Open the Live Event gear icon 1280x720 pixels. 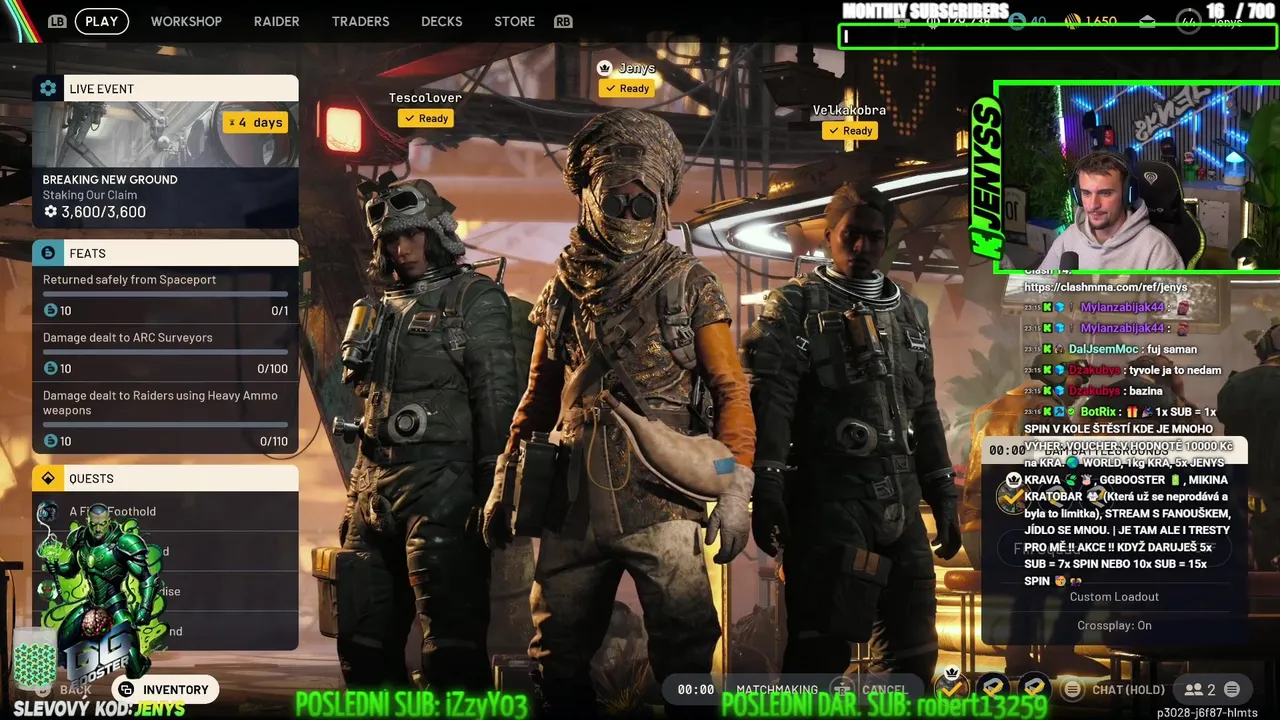(x=48, y=88)
